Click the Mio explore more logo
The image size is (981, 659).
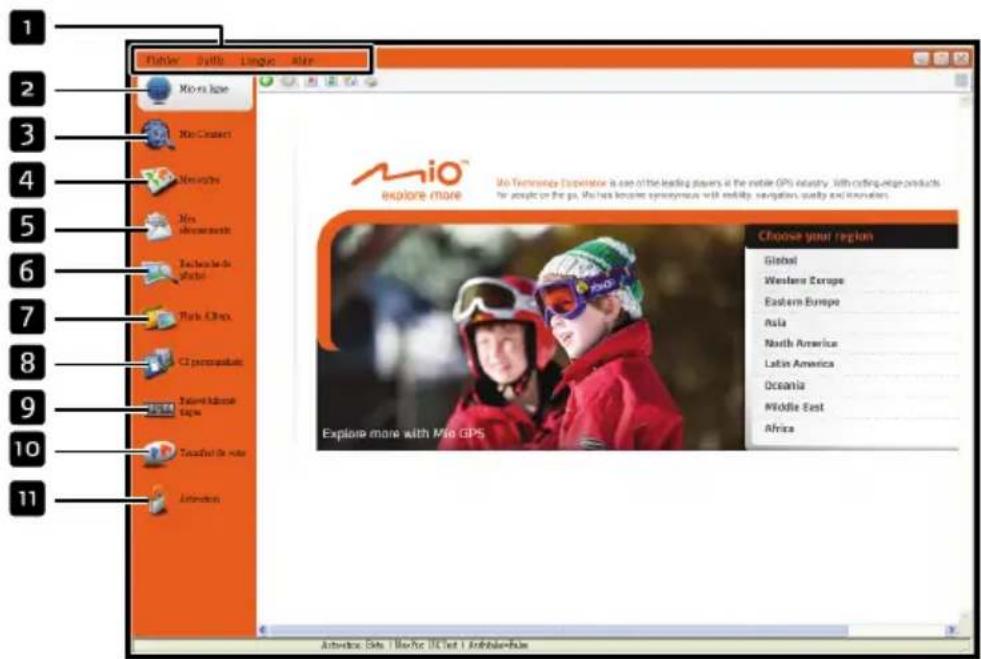410,180
